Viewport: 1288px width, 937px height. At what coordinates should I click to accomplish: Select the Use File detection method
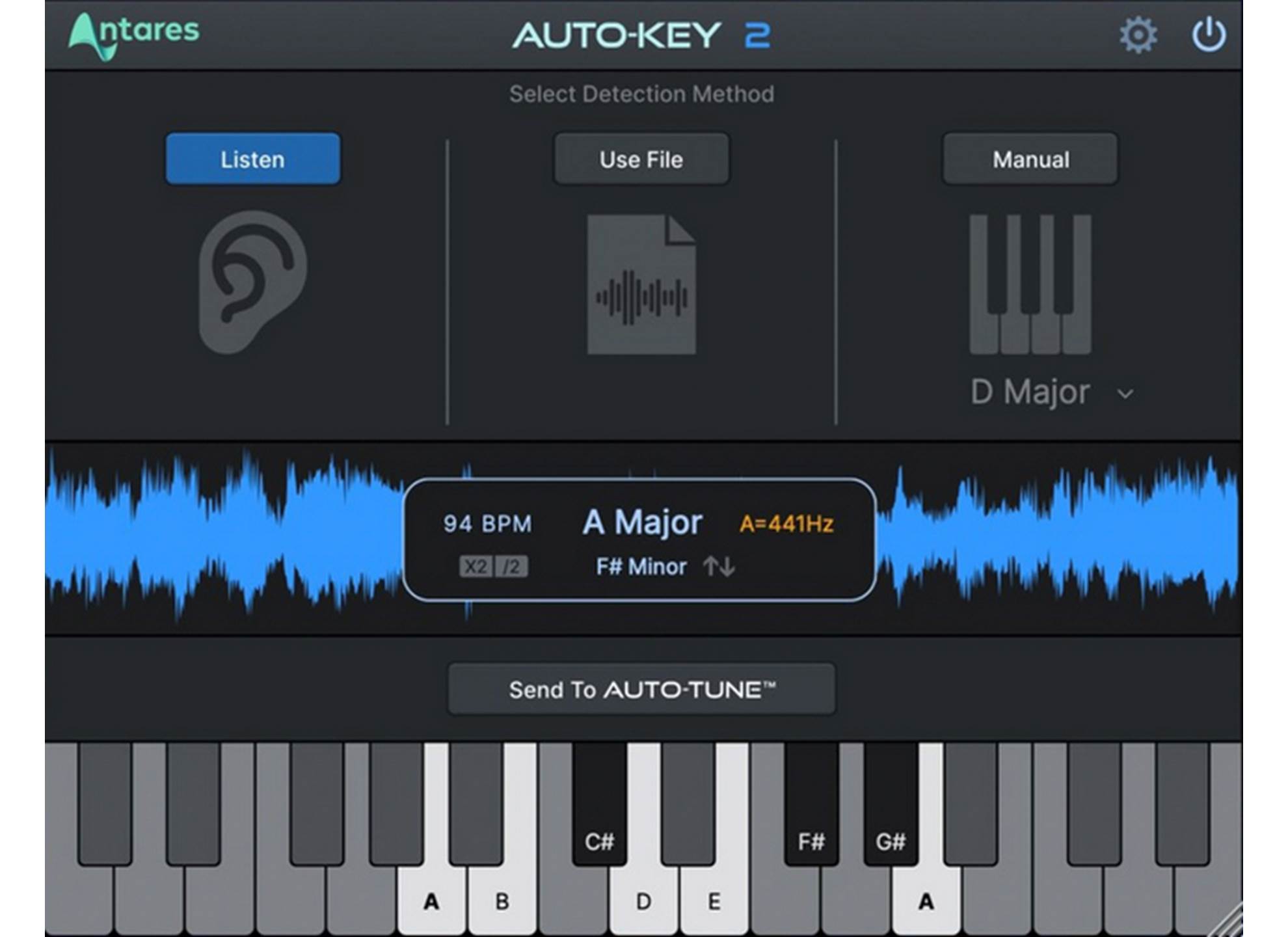click(x=641, y=159)
